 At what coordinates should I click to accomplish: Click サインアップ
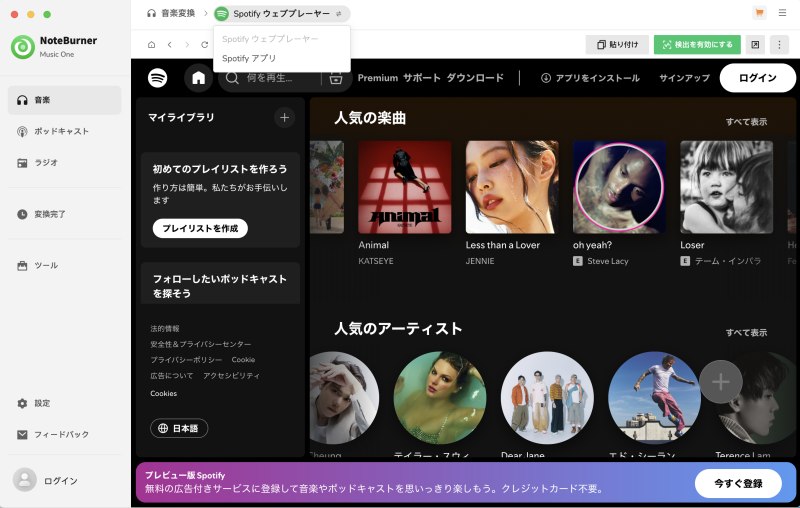pos(684,78)
